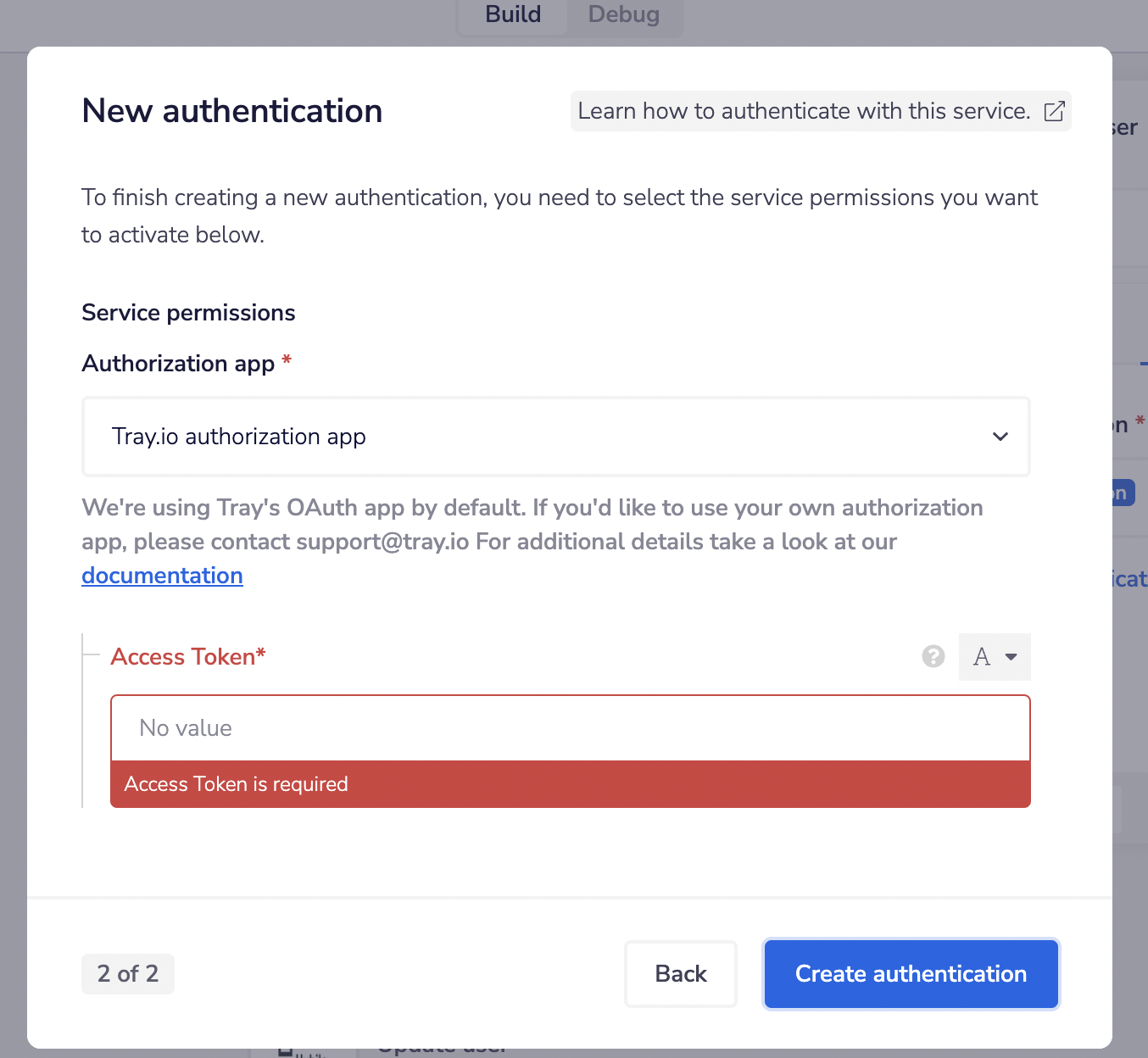This screenshot has width=1148, height=1058.
Task: Open the documentation link
Action: pyautogui.click(x=161, y=576)
